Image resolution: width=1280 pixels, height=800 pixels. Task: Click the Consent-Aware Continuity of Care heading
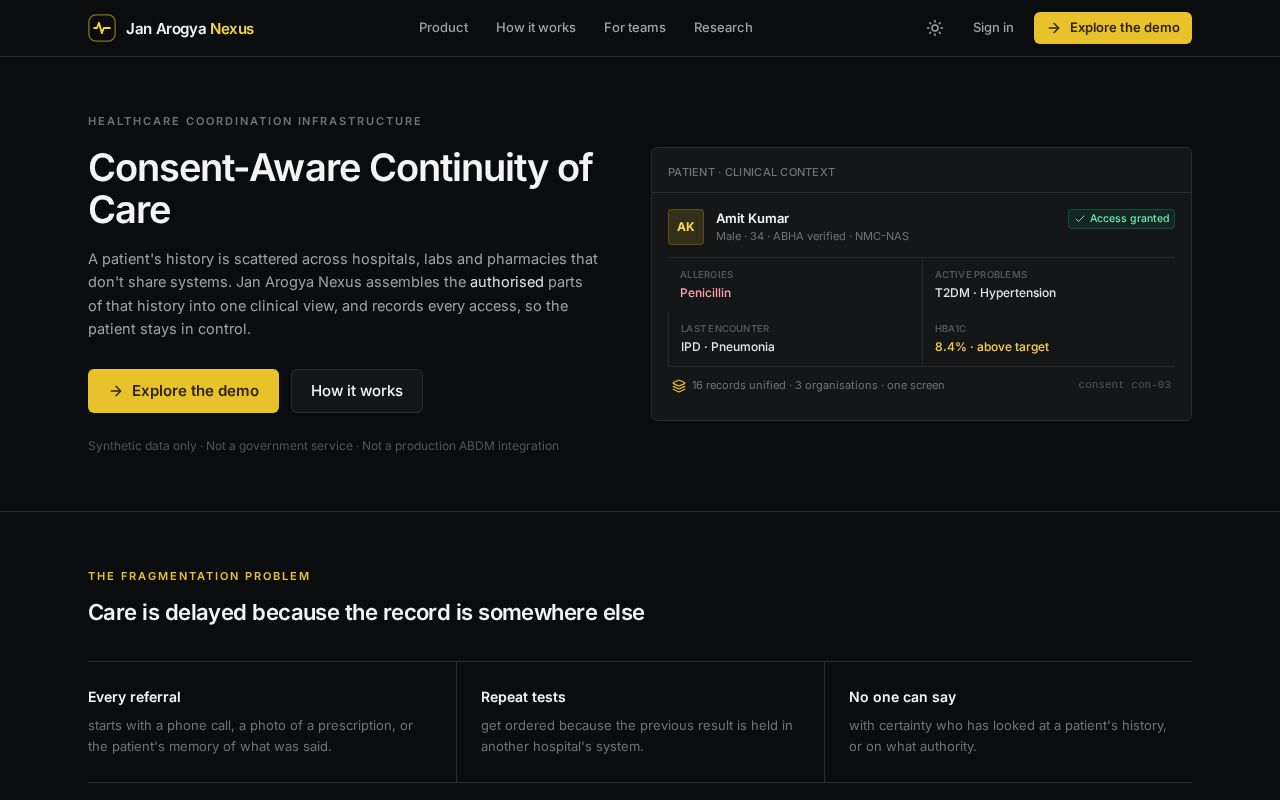coord(340,189)
